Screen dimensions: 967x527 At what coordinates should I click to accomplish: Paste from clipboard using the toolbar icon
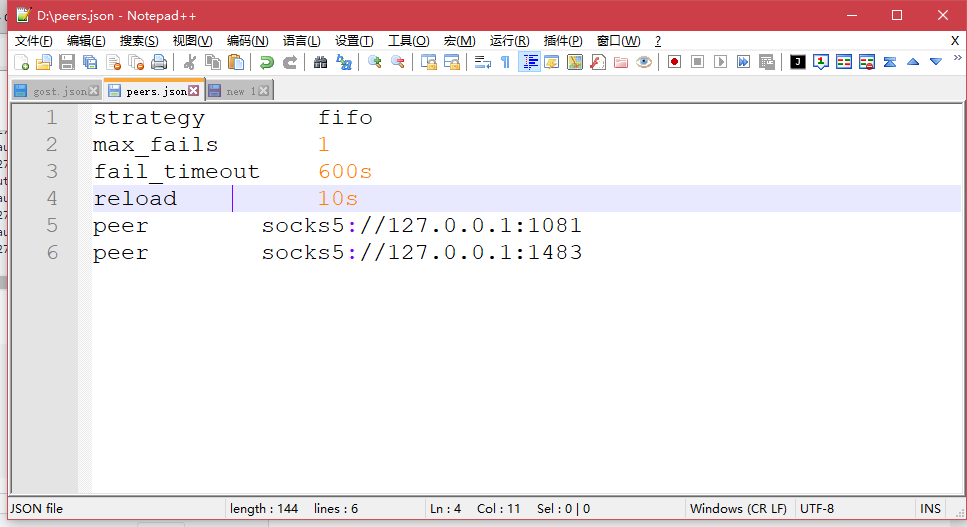236,62
